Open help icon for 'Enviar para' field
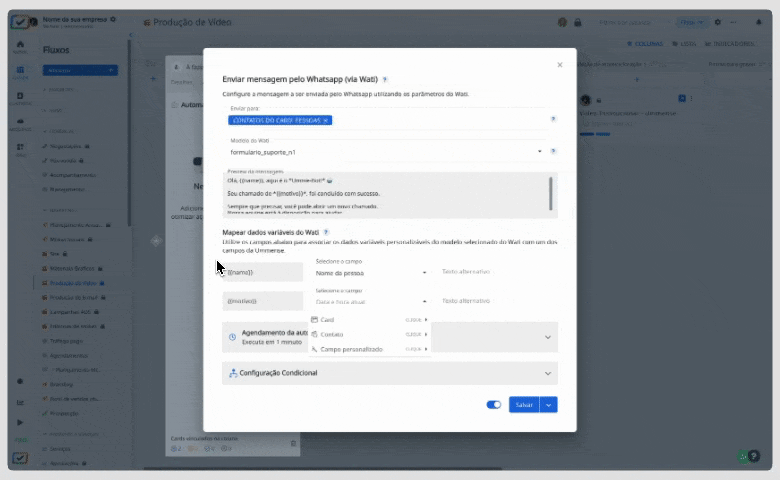Screen dimensions: 780x480 pos(553,119)
